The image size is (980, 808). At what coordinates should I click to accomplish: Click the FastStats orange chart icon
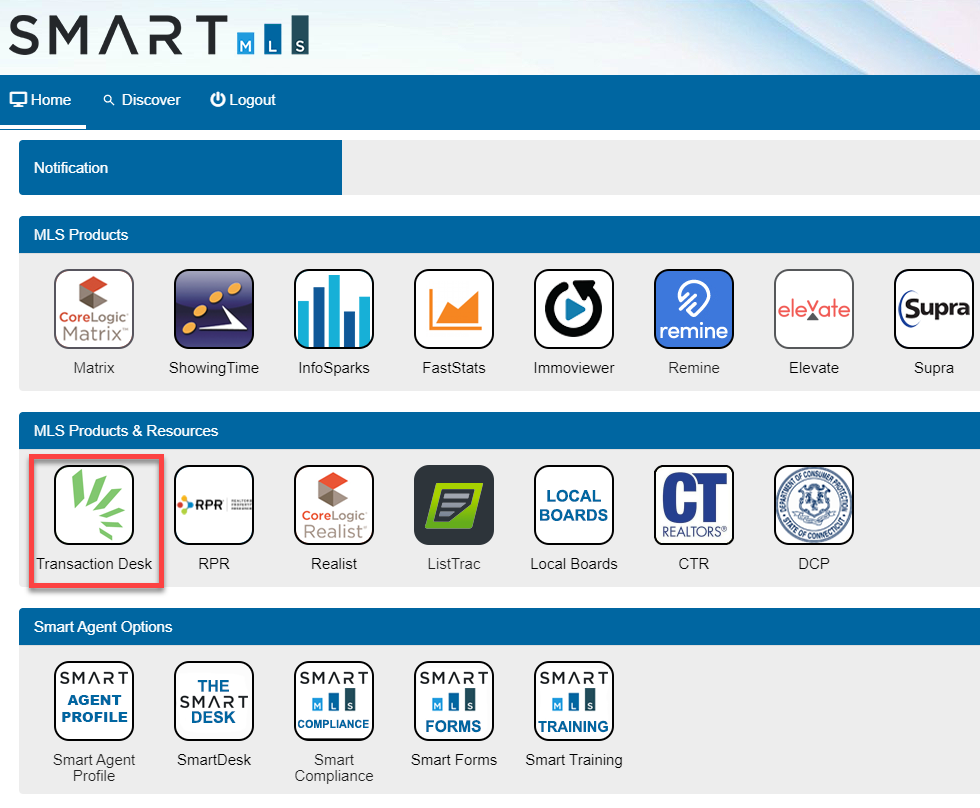[454, 309]
